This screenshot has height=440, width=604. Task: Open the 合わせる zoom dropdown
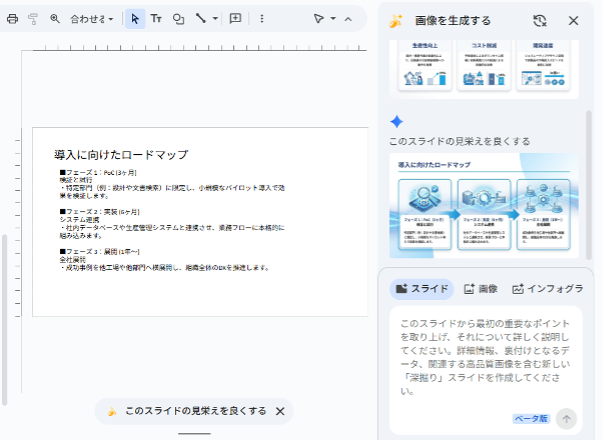92,18
